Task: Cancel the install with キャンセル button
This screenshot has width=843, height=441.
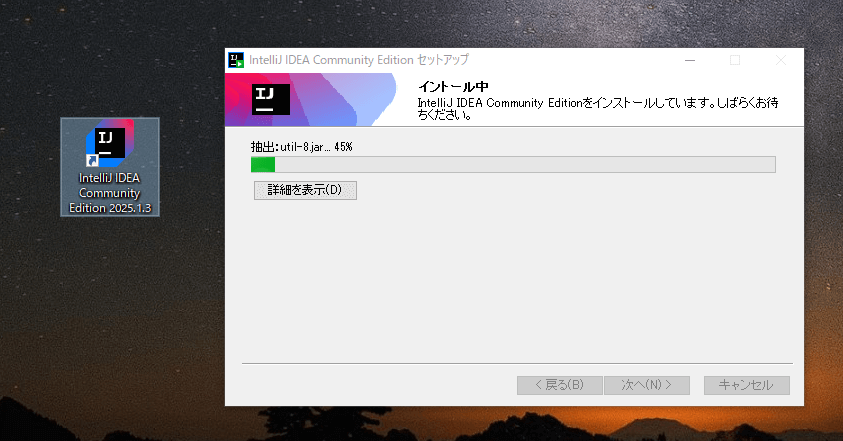Action: (x=747, y=385)
